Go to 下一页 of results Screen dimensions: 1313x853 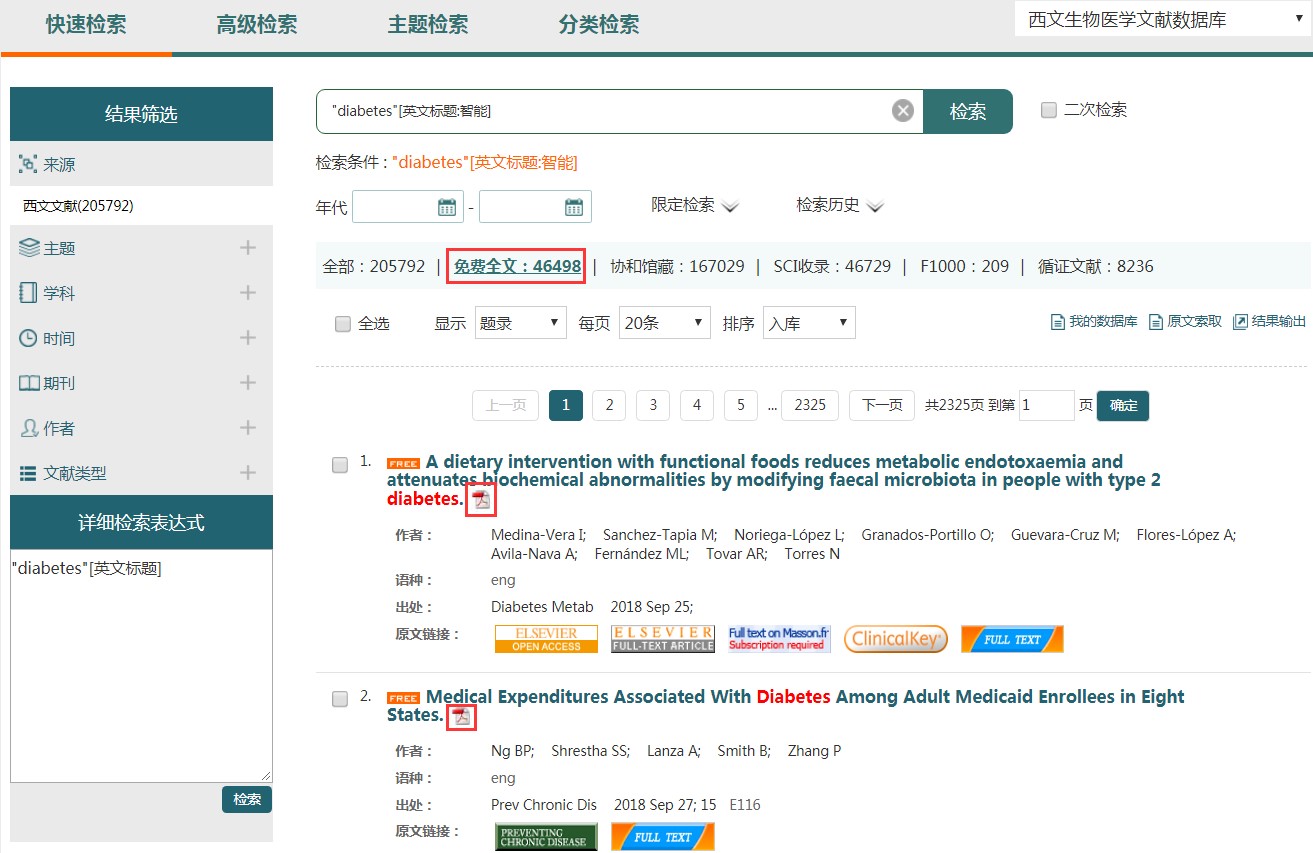coord(881,405)
